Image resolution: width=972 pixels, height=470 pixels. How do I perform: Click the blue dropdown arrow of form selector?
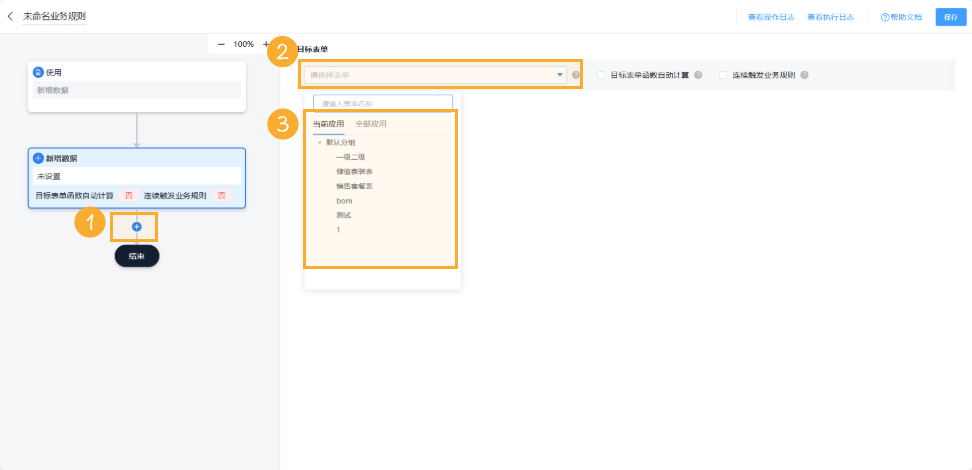560,75
